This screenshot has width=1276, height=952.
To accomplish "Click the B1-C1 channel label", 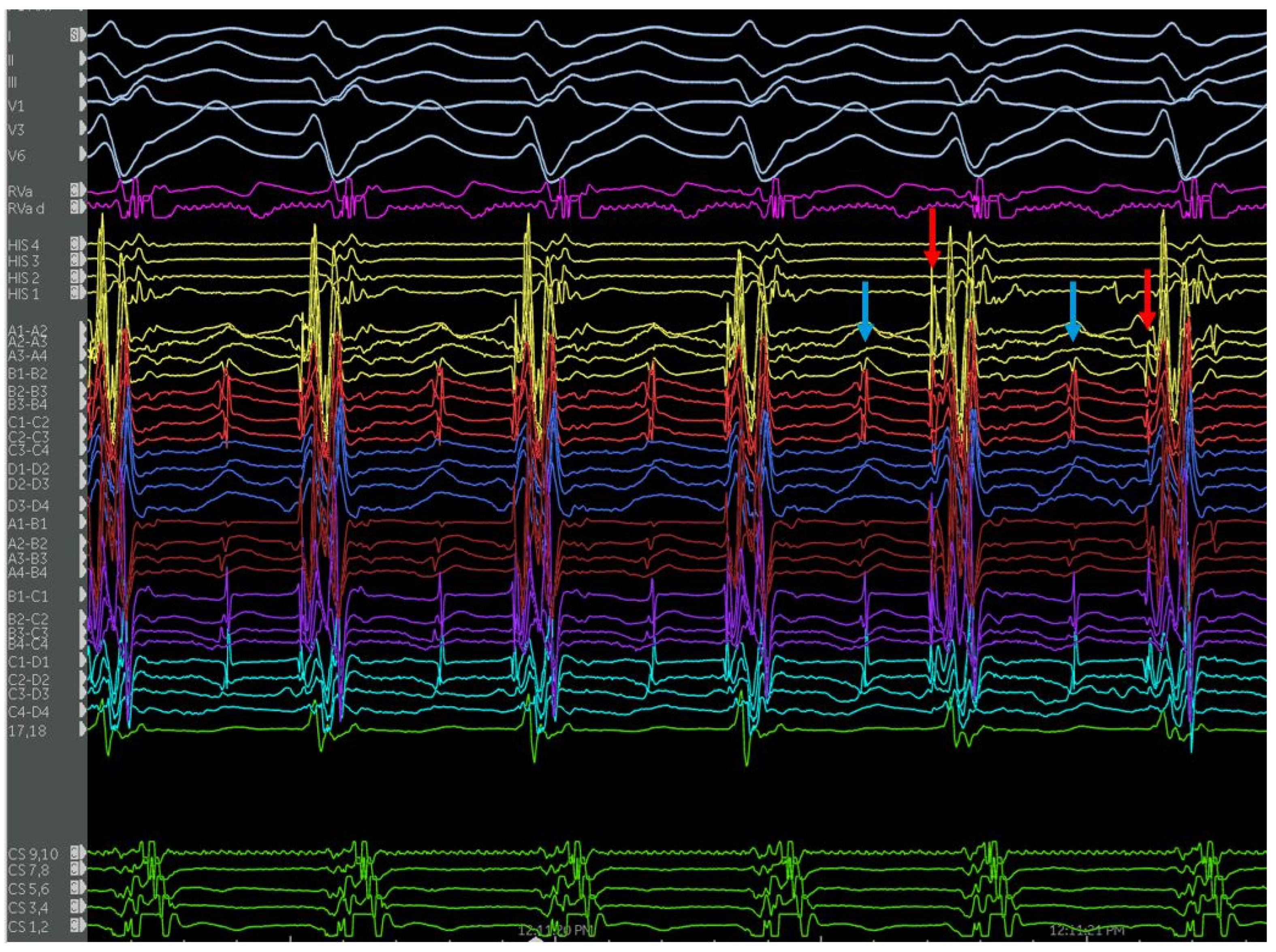I will click(28, 596).
